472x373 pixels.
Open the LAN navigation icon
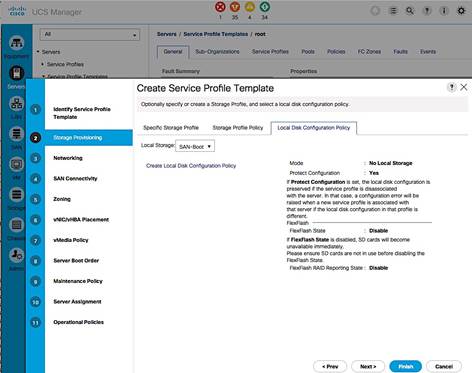pos(16,104)
